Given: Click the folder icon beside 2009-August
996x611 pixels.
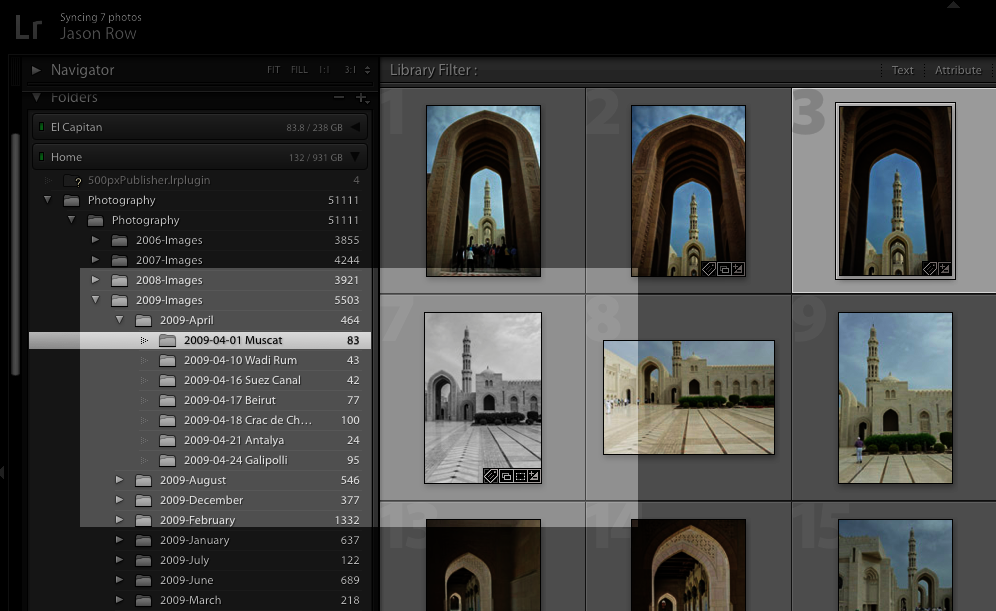Looking at the screenshot, I should coord(143,480).
